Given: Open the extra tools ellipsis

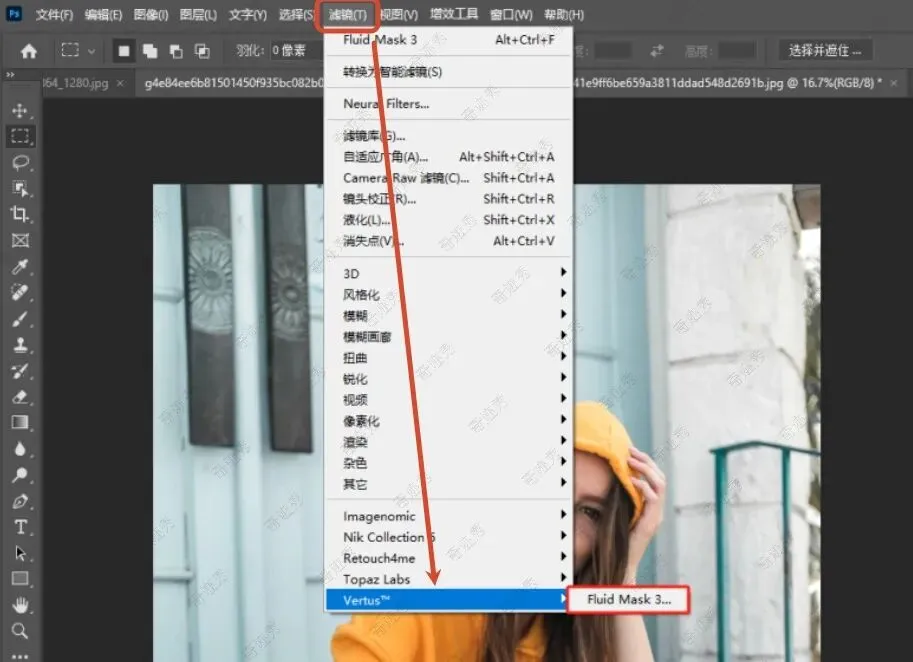Looking at the screenshot, I should click(x=20, y=656).
